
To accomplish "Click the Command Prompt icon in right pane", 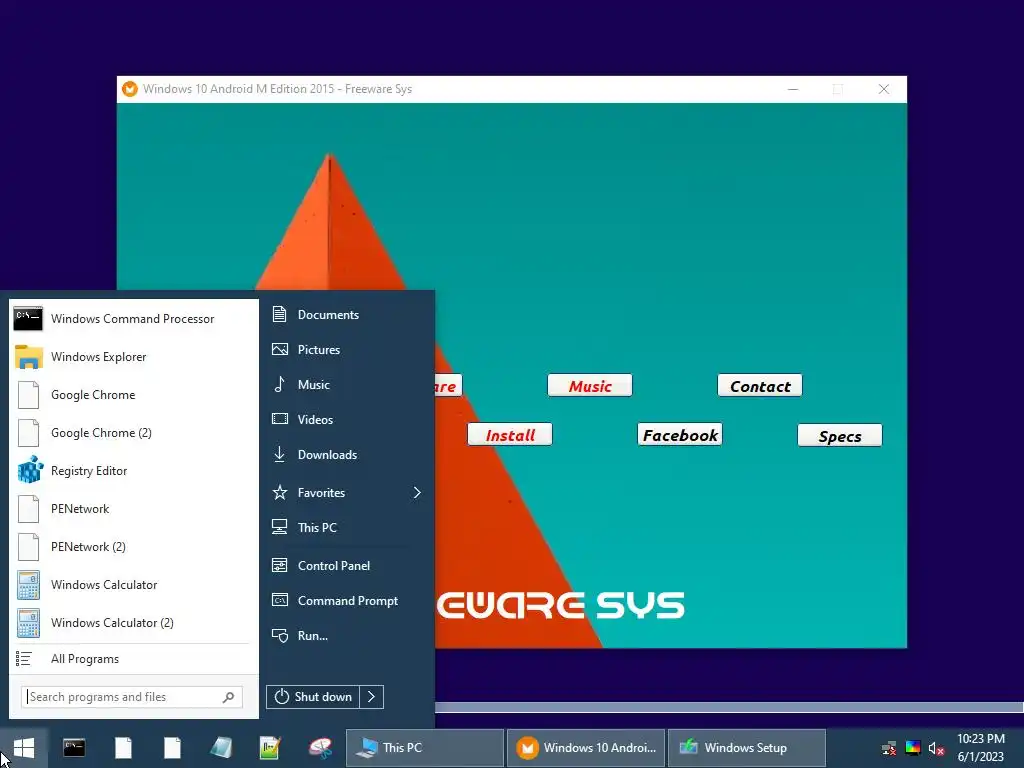I will tap(280, 600).
